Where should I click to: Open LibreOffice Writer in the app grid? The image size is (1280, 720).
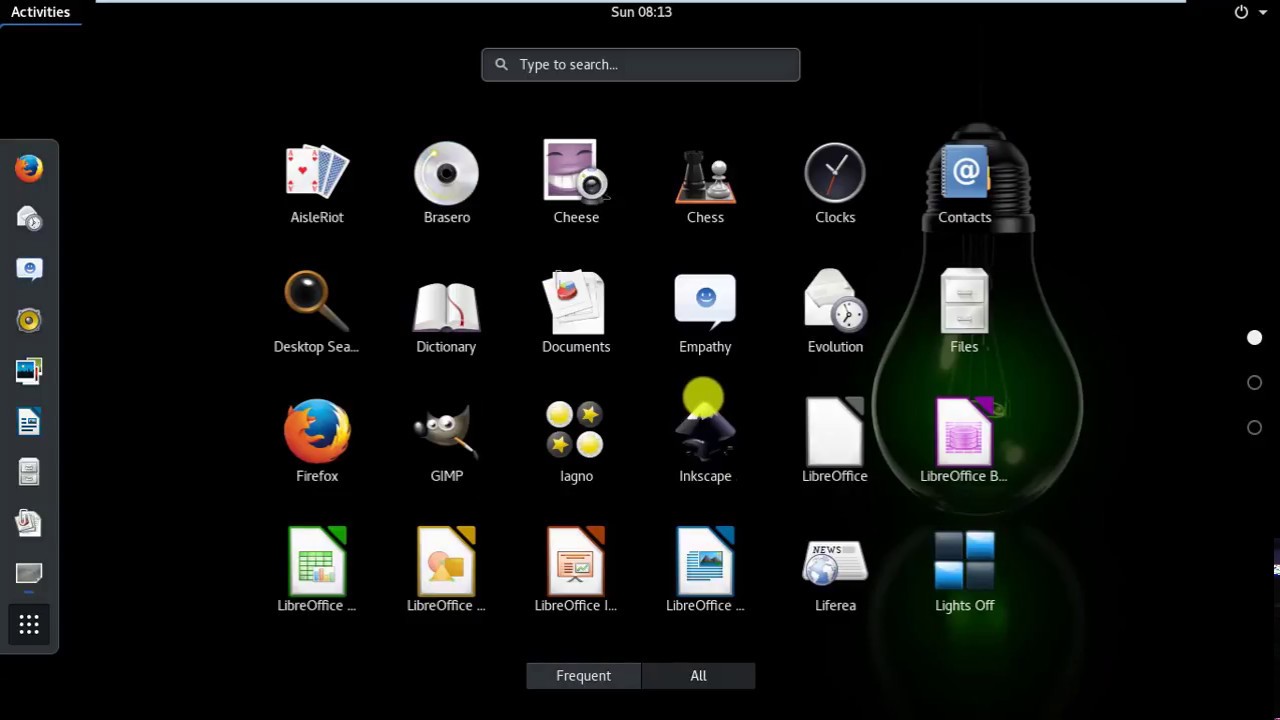(x=705, y=570)
